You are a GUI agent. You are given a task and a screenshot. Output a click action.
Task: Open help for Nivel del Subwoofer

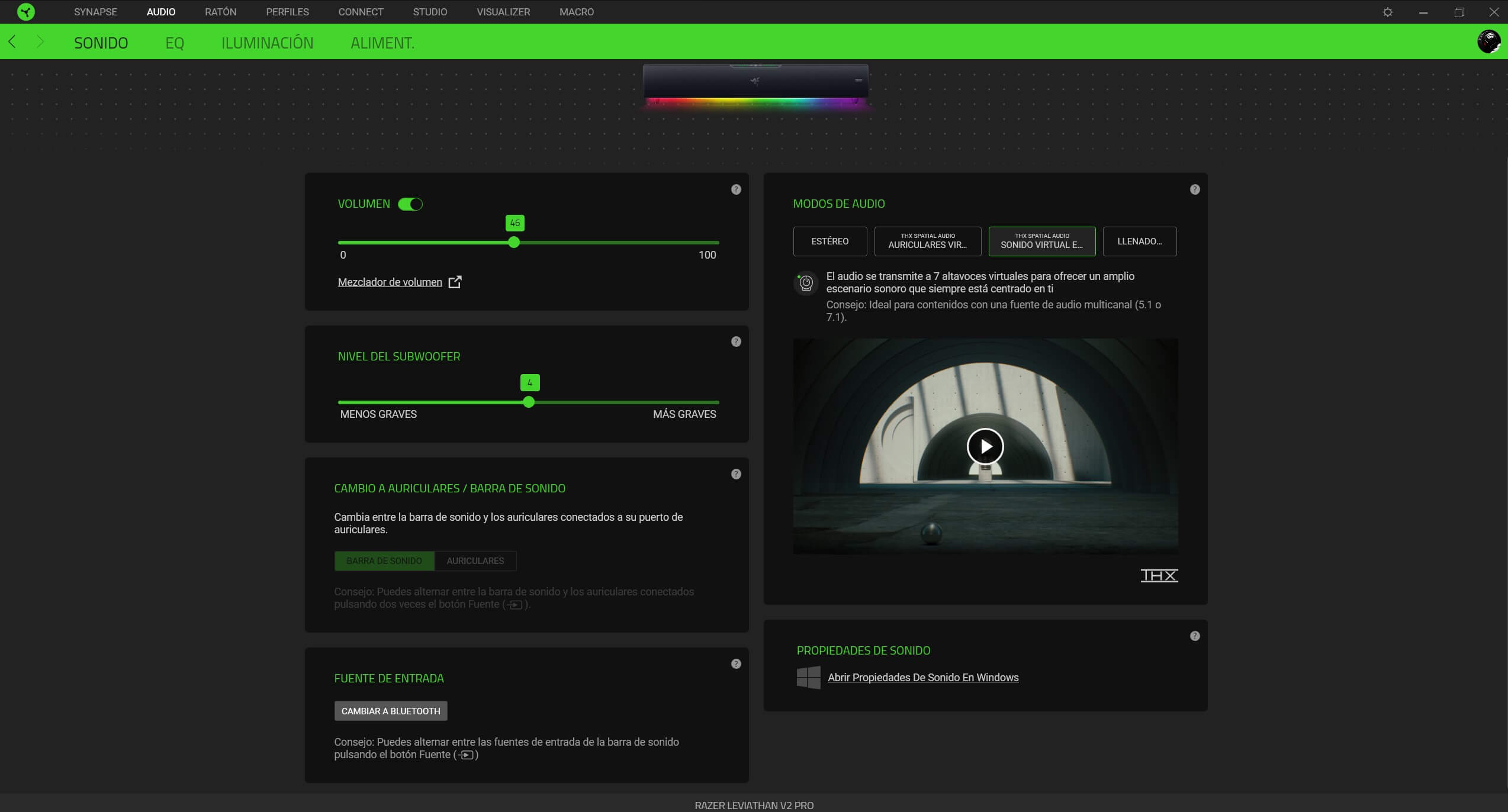coord(736,341)
